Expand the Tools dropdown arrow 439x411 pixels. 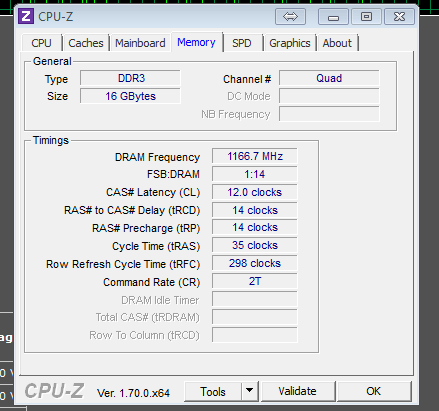coord(250,391)
